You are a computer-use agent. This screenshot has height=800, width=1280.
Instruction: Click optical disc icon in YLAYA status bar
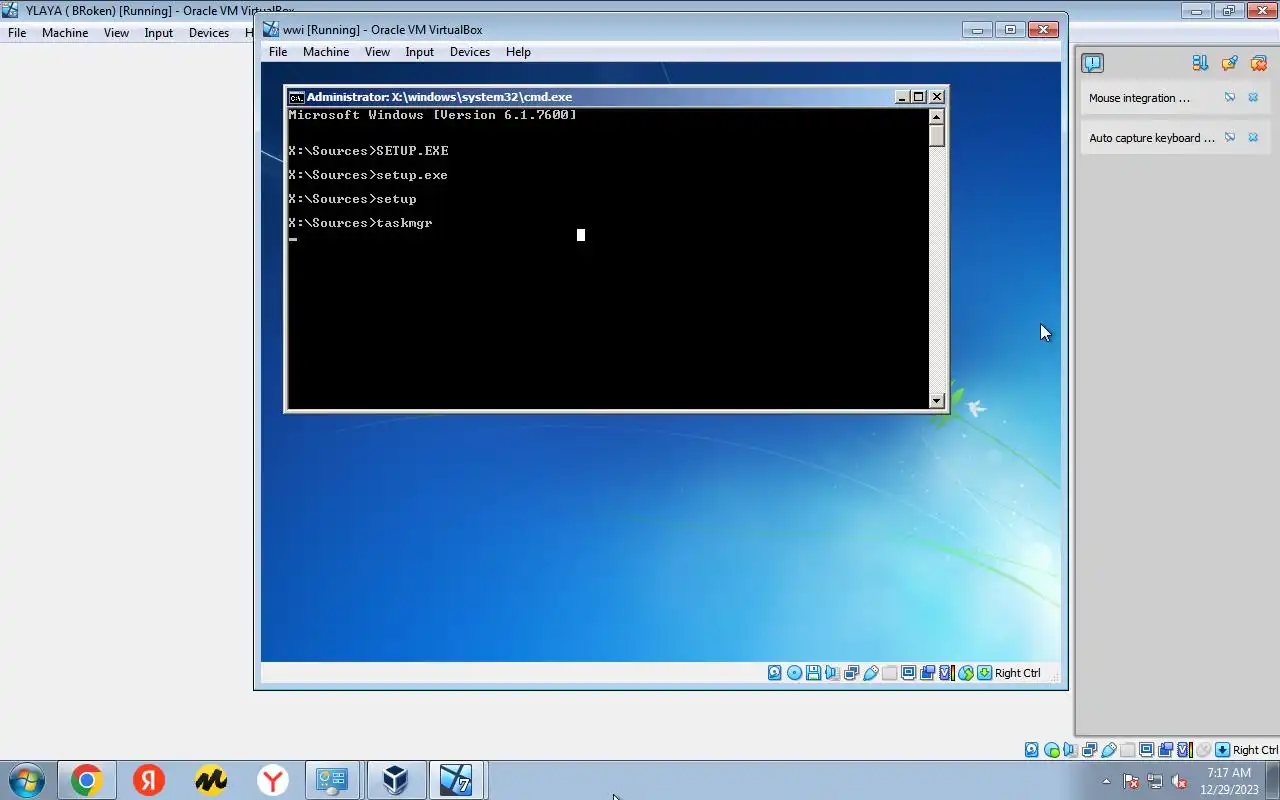click(x=1052, y=750)
